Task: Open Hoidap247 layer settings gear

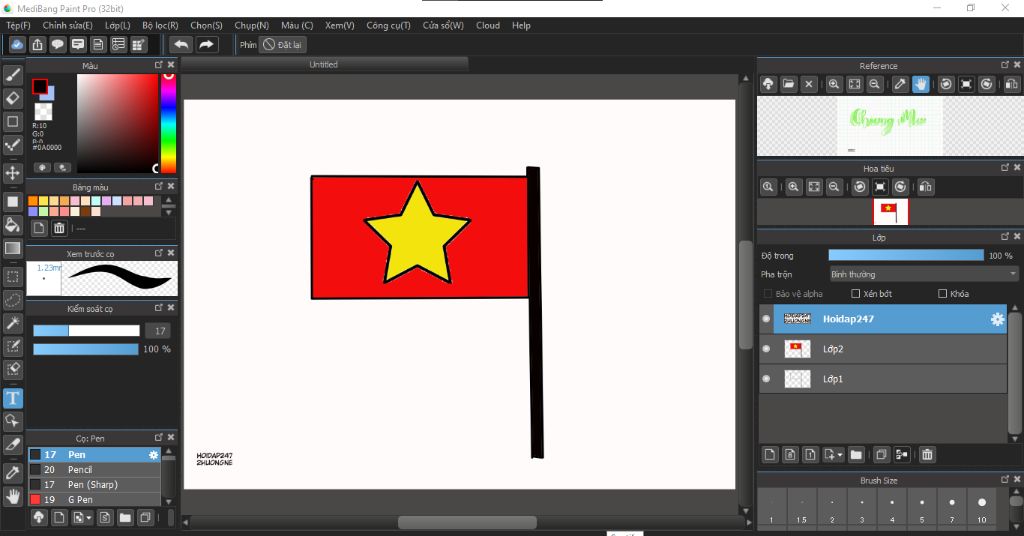Action: (997, 319)
